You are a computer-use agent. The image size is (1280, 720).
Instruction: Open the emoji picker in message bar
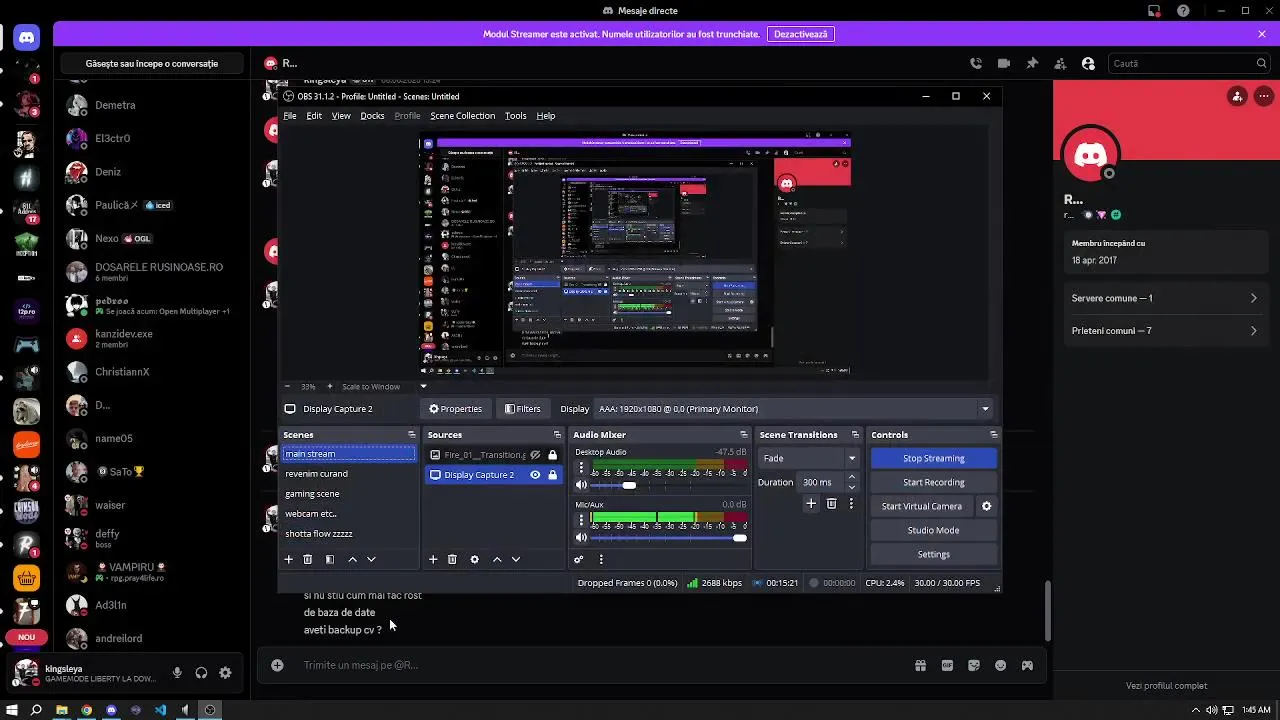tap(1000, 665)
